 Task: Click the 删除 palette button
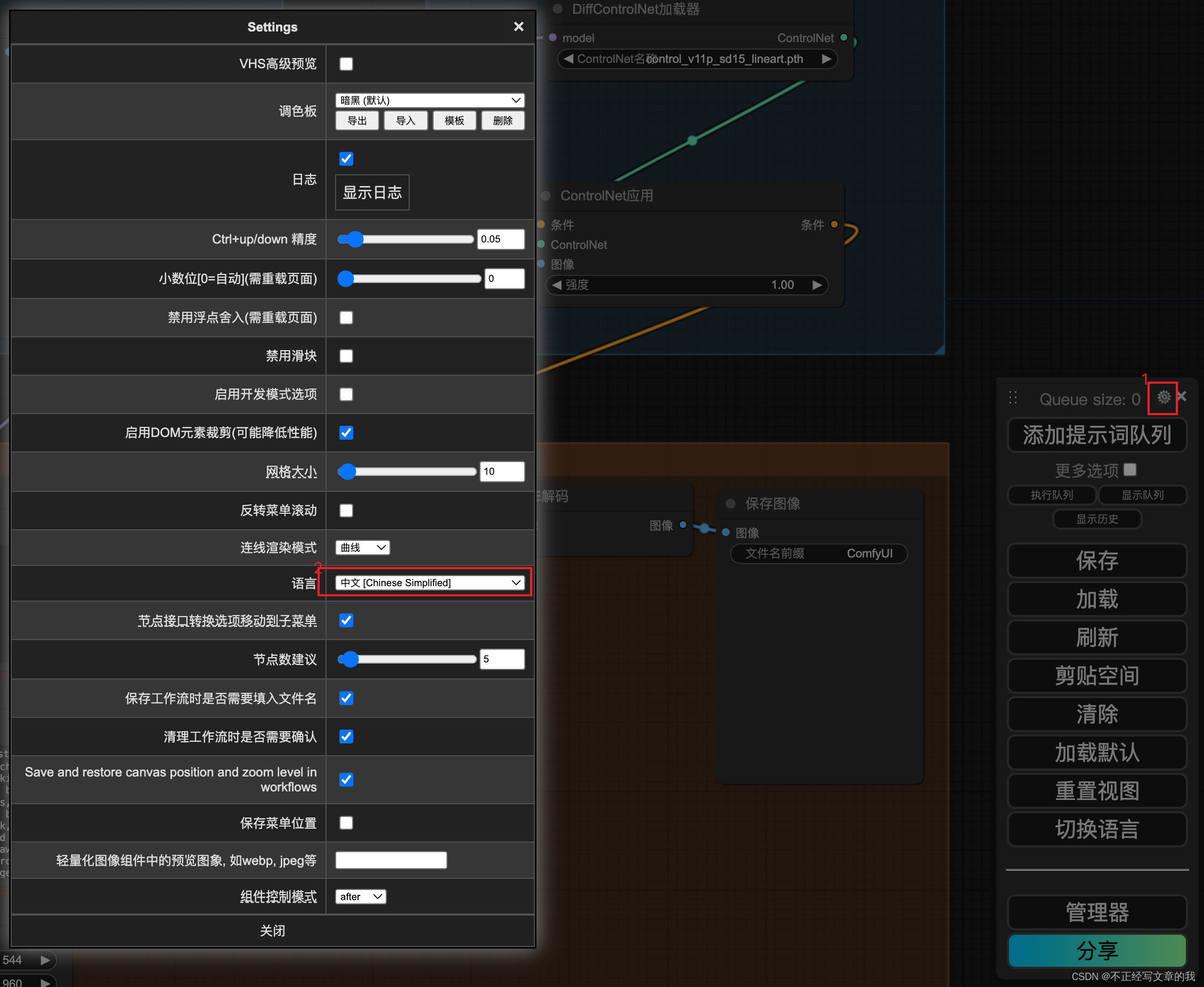coord(503,120)
